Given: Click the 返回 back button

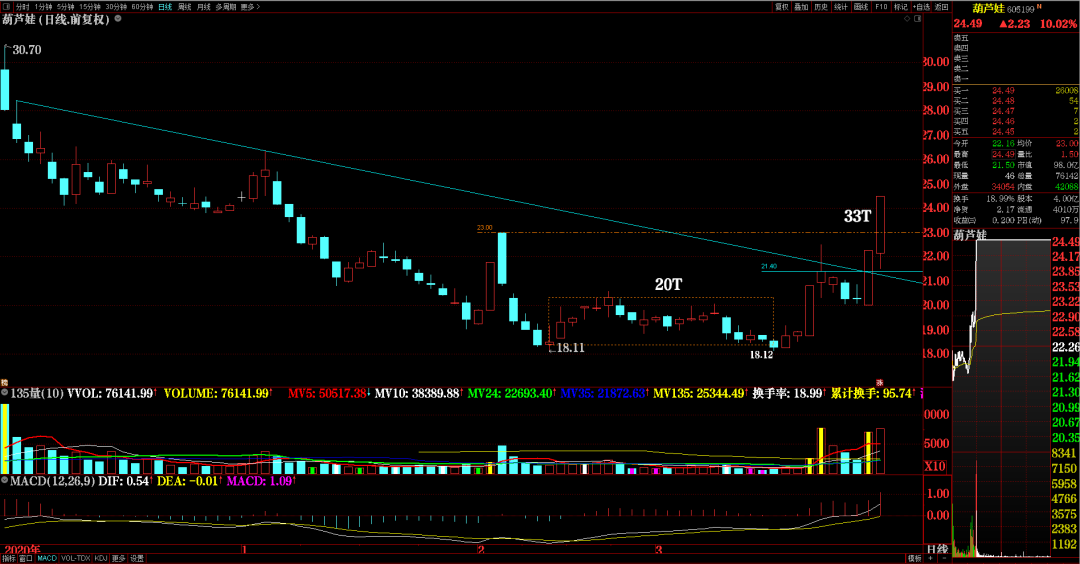Looking at the screenshot, I should coord(942,6).
